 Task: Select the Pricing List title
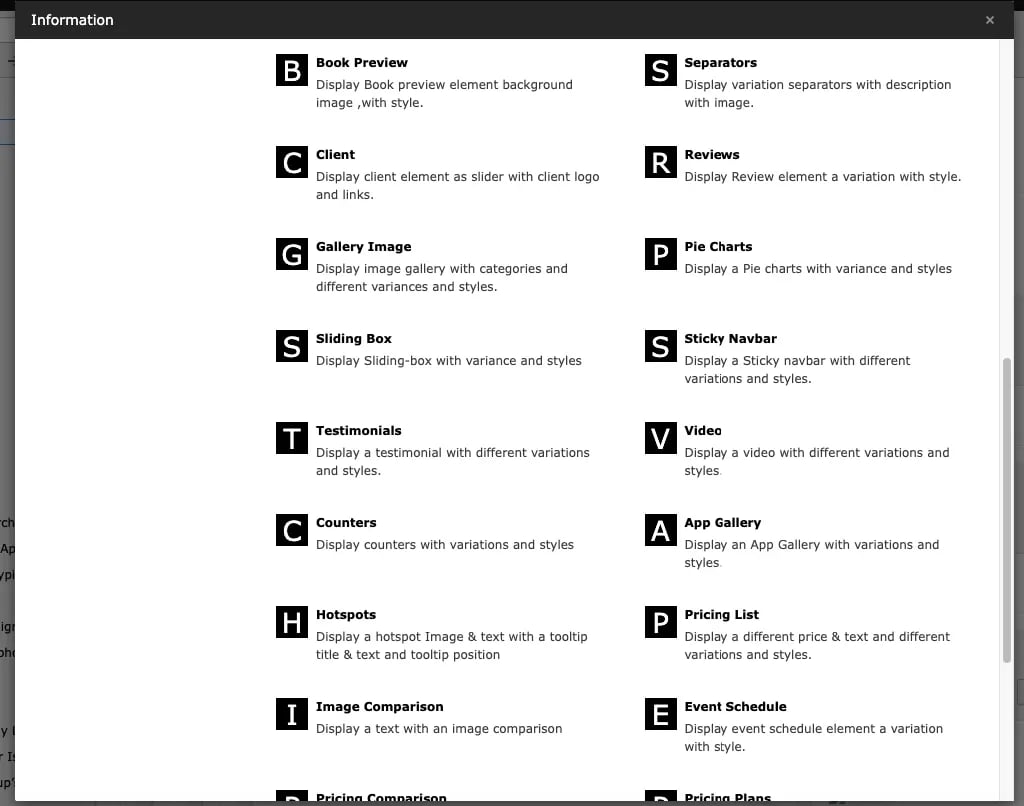pos(722,615)
